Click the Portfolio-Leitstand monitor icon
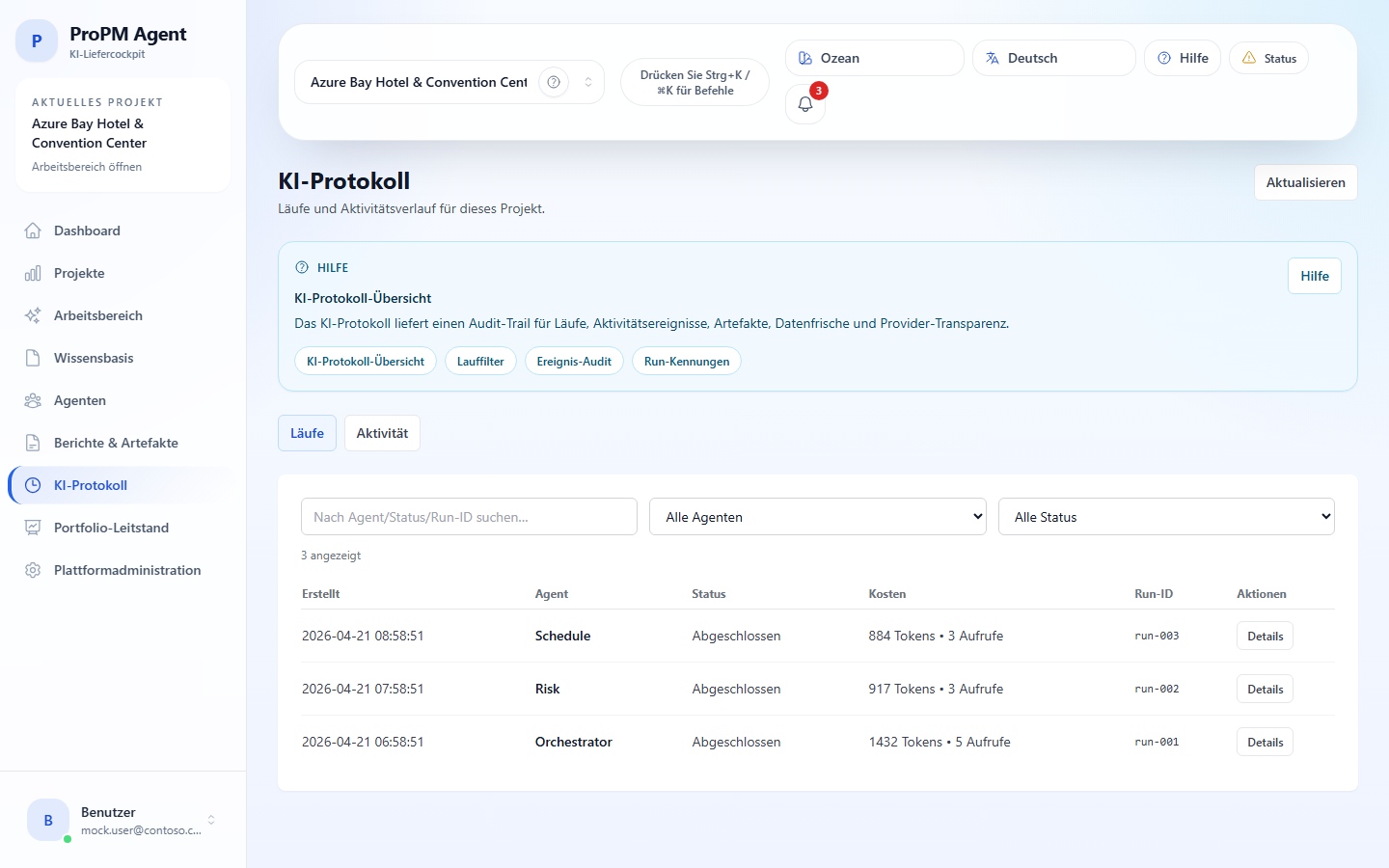The height and width of the screenshot is (868, 1389). [x=33, y=528]
